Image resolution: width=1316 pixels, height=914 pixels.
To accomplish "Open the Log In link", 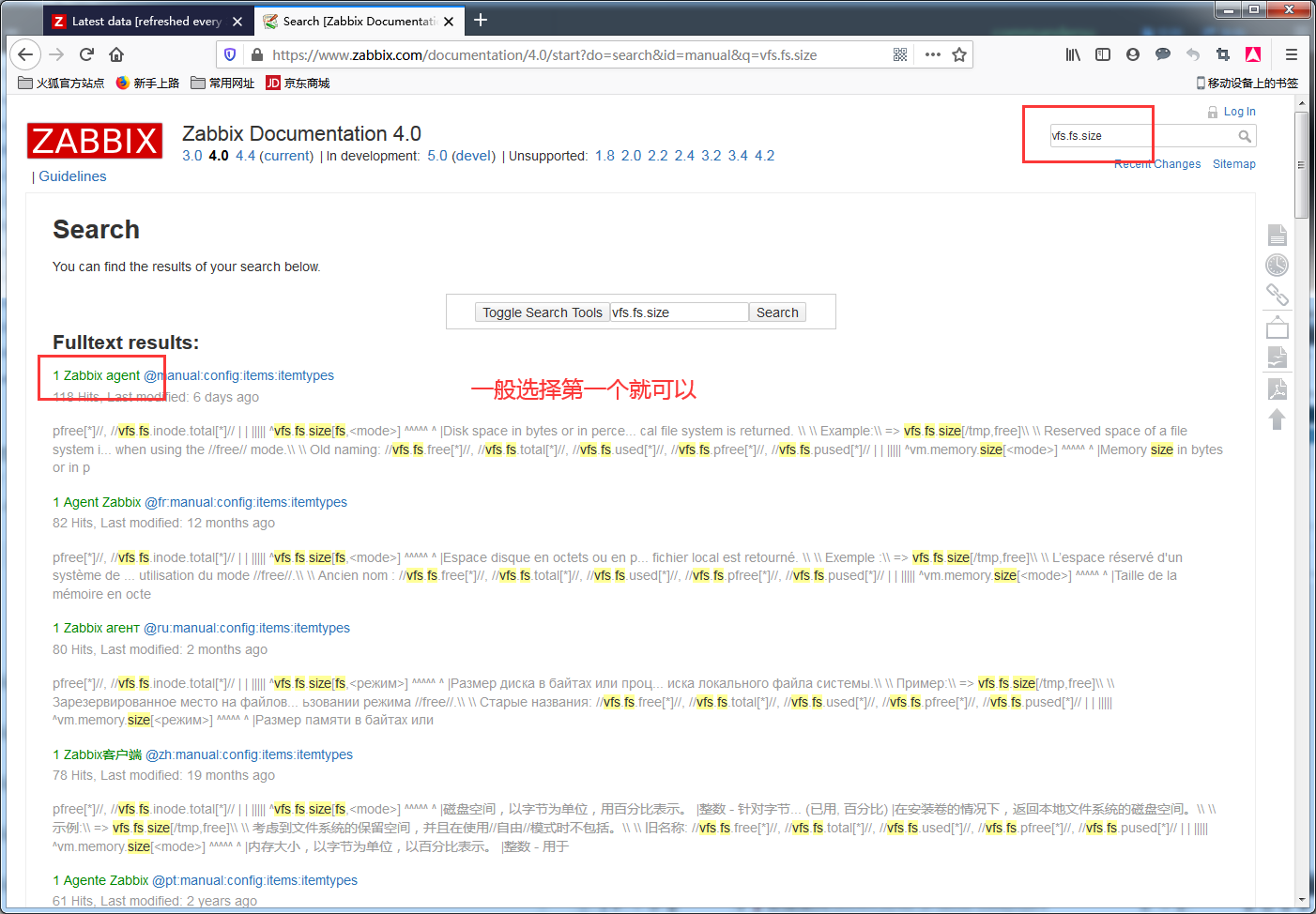I will pos(1239,112).
